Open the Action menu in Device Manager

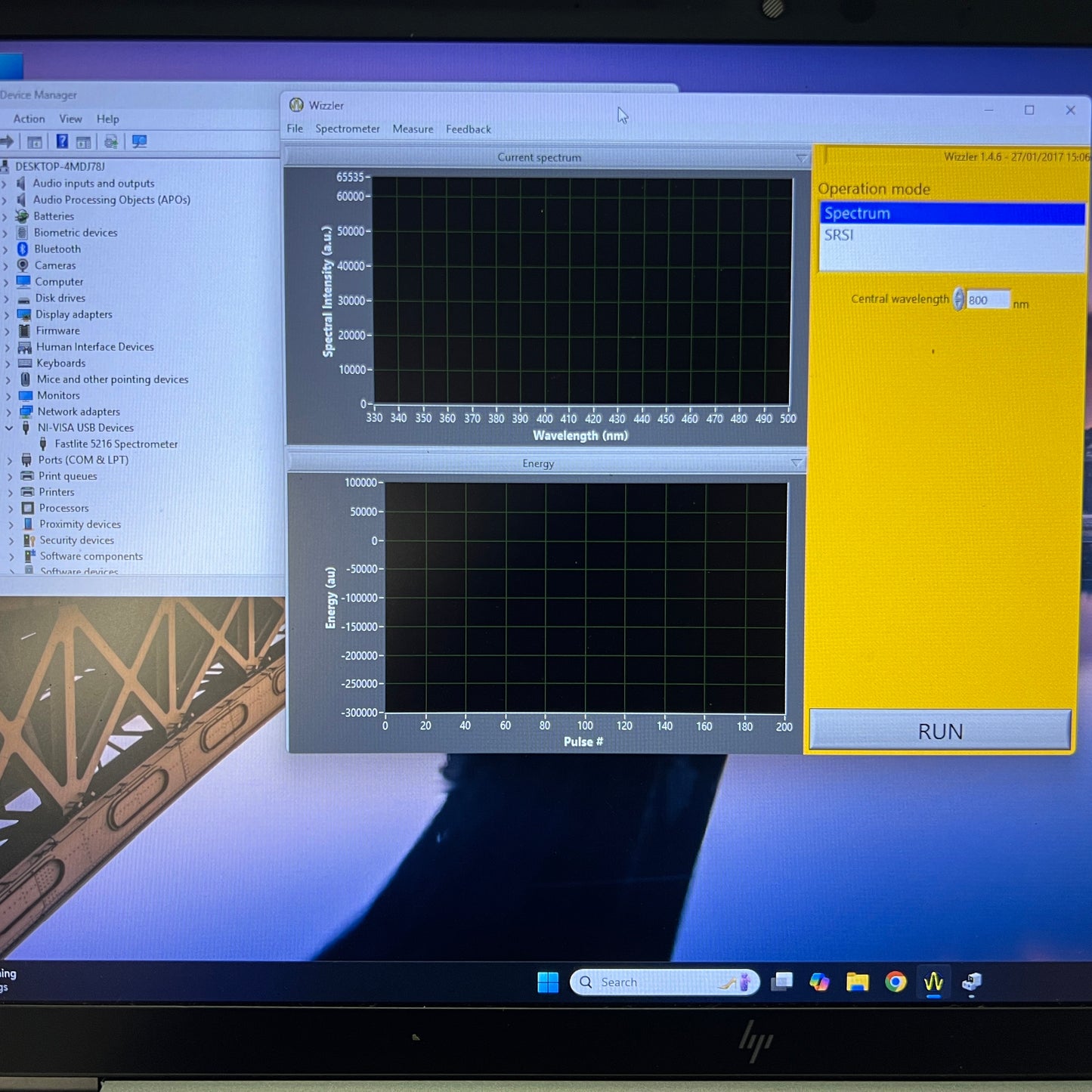[28, 119]
